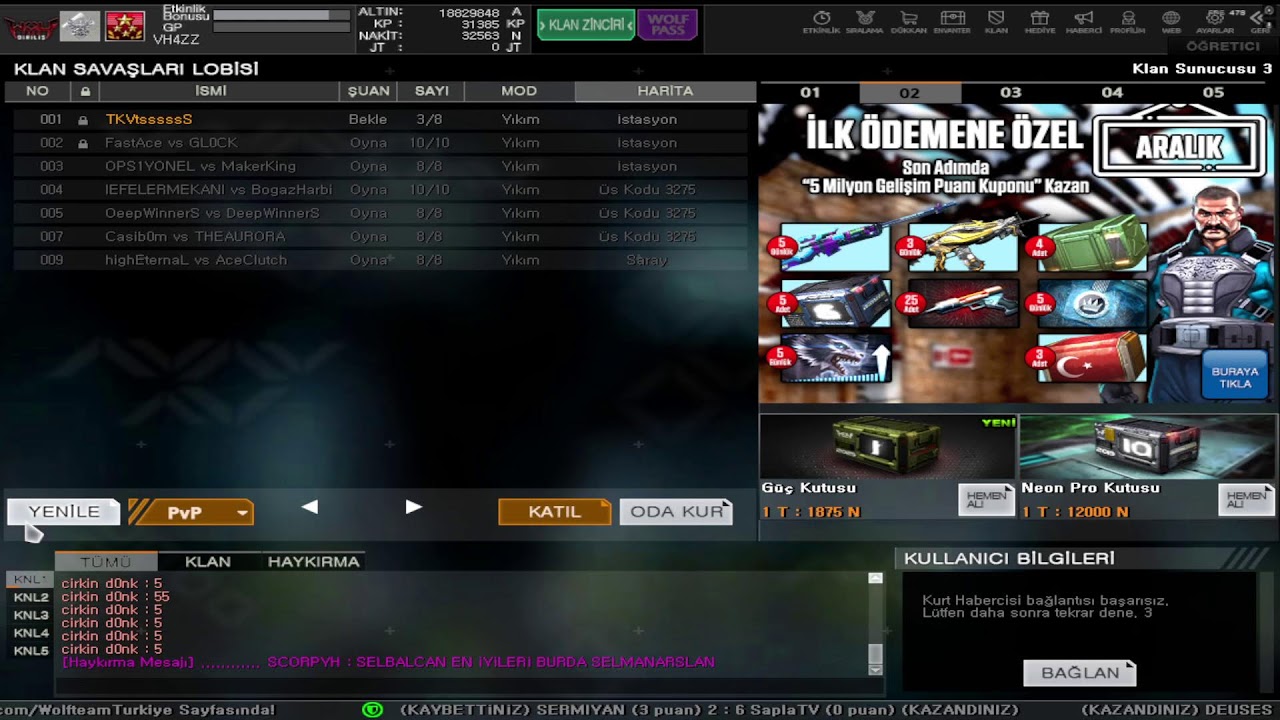Sort rooms by the NO column header
Screen dimensions: 1280x720
37,91
